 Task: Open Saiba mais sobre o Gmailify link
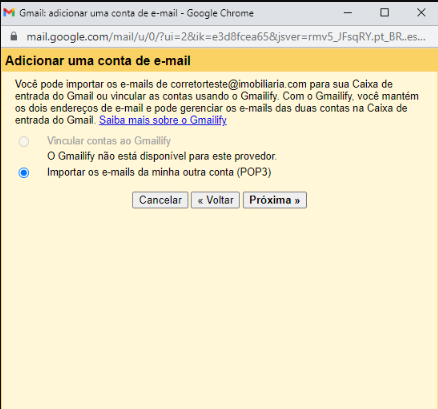point(163,120)
